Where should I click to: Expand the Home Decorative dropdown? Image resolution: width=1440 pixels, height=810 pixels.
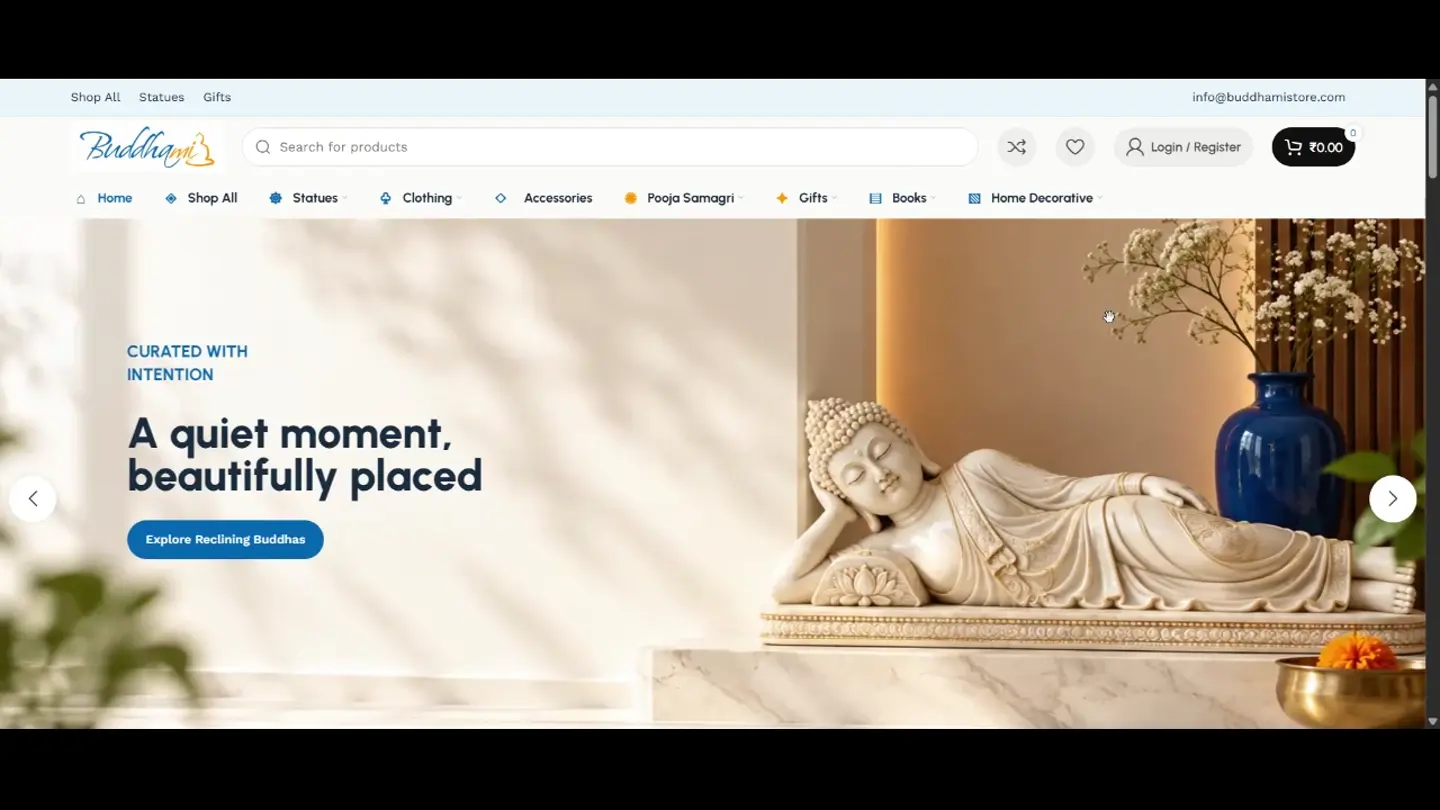pos(1035,198)
